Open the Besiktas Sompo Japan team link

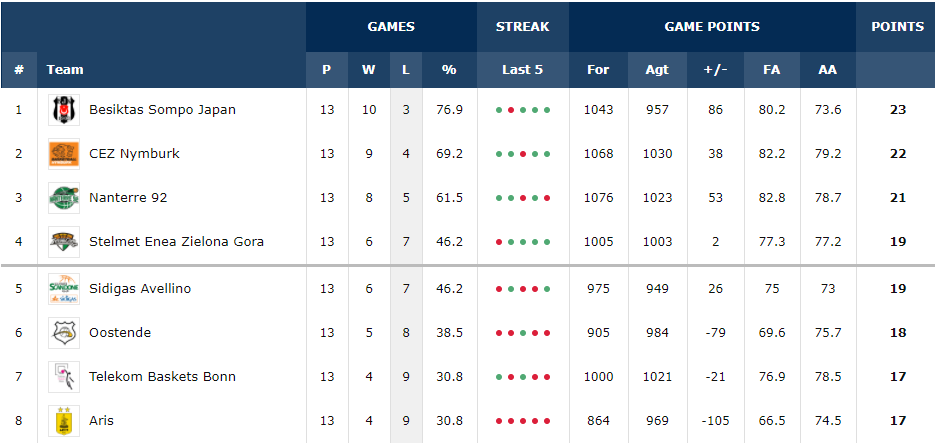click(162, 110)
